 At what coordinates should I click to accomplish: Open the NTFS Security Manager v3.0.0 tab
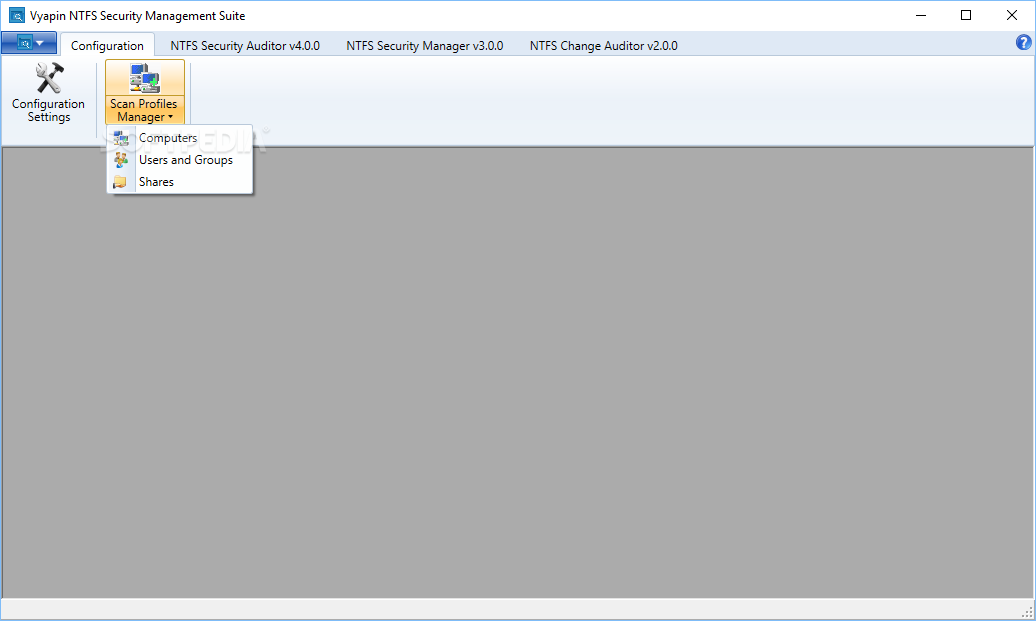coord(425,46)
